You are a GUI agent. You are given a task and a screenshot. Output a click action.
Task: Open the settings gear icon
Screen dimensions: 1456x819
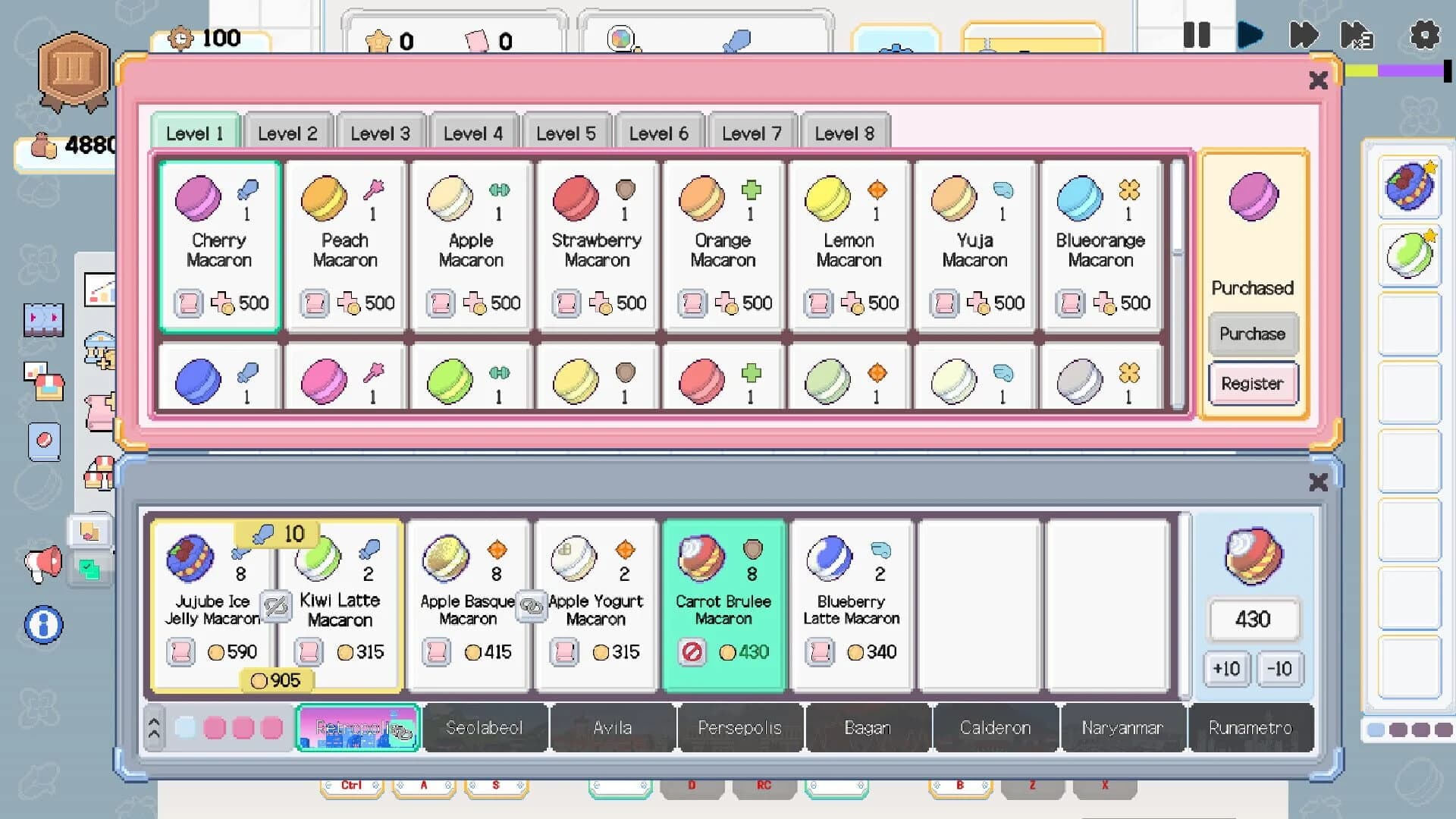tap(1424, 34)
